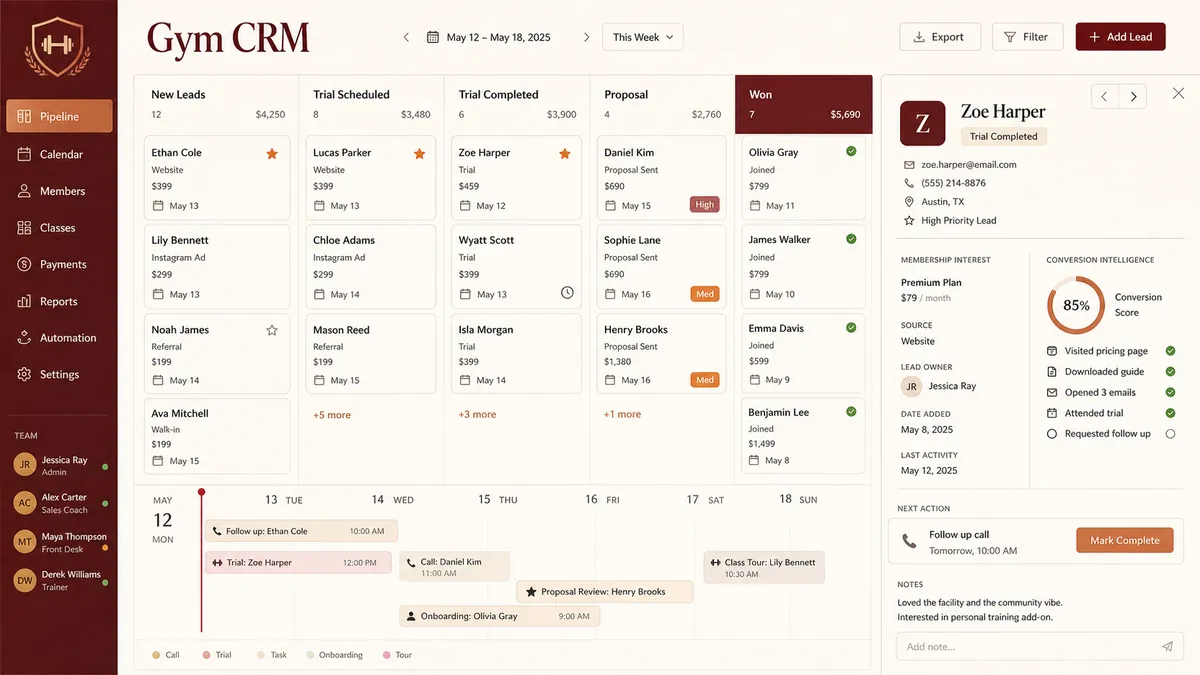
Task: Click the email envelope icon by zoe.harper@email.com
Action: [x=909, y=164]
